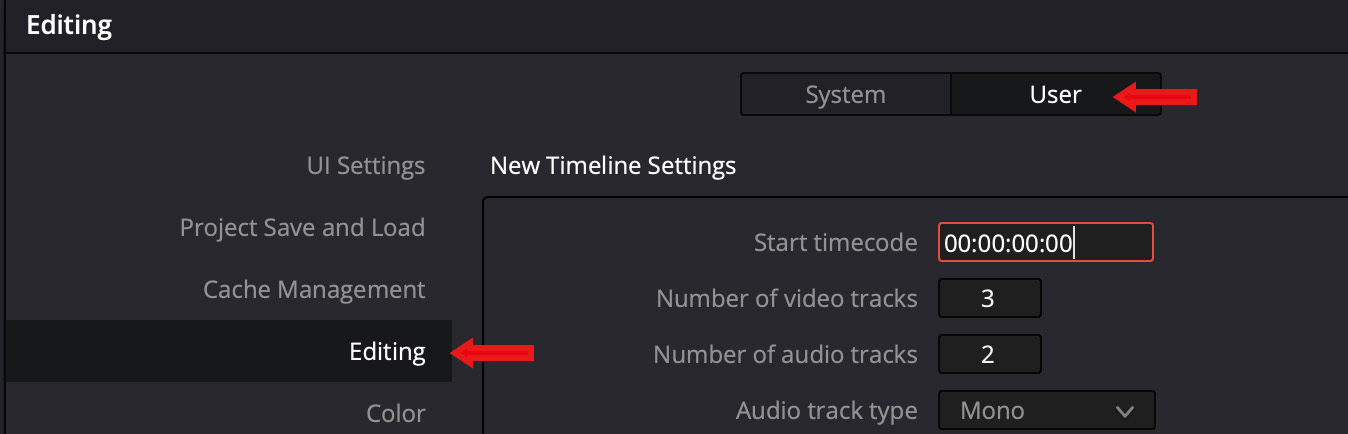This screenshot has height=434, width=1348.
Task: Click the red arrow beside Editing sidebar item
Action: coord(493,352)
